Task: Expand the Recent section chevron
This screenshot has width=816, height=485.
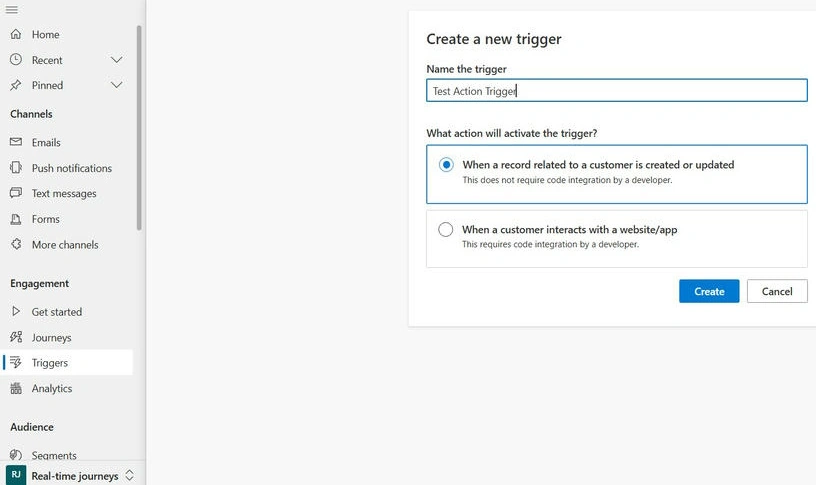Action: [x=117, y=60]
